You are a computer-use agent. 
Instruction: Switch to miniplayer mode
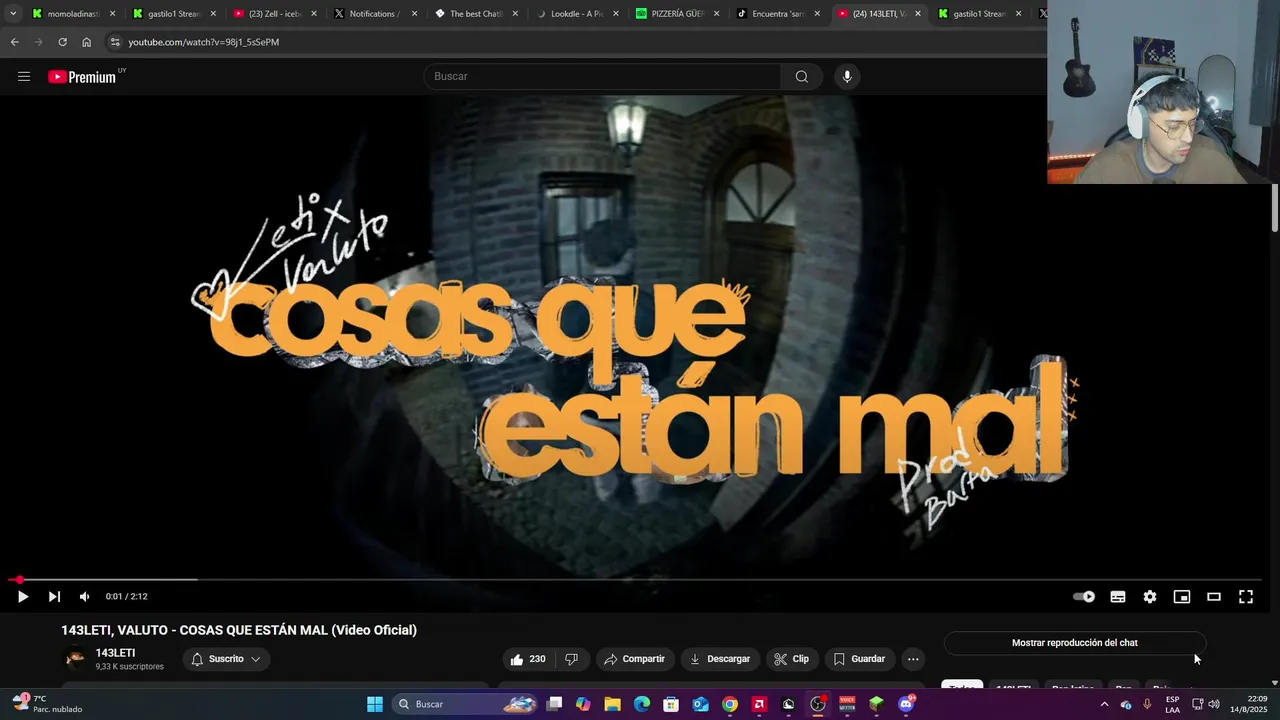[x=1182, y=597]
